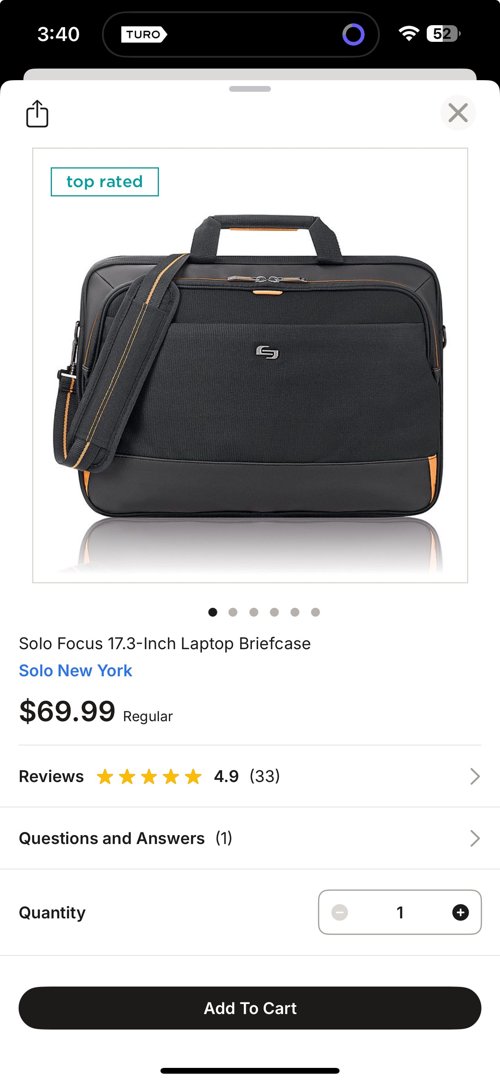Open Questions and Answers row

[x=250, y=838]
